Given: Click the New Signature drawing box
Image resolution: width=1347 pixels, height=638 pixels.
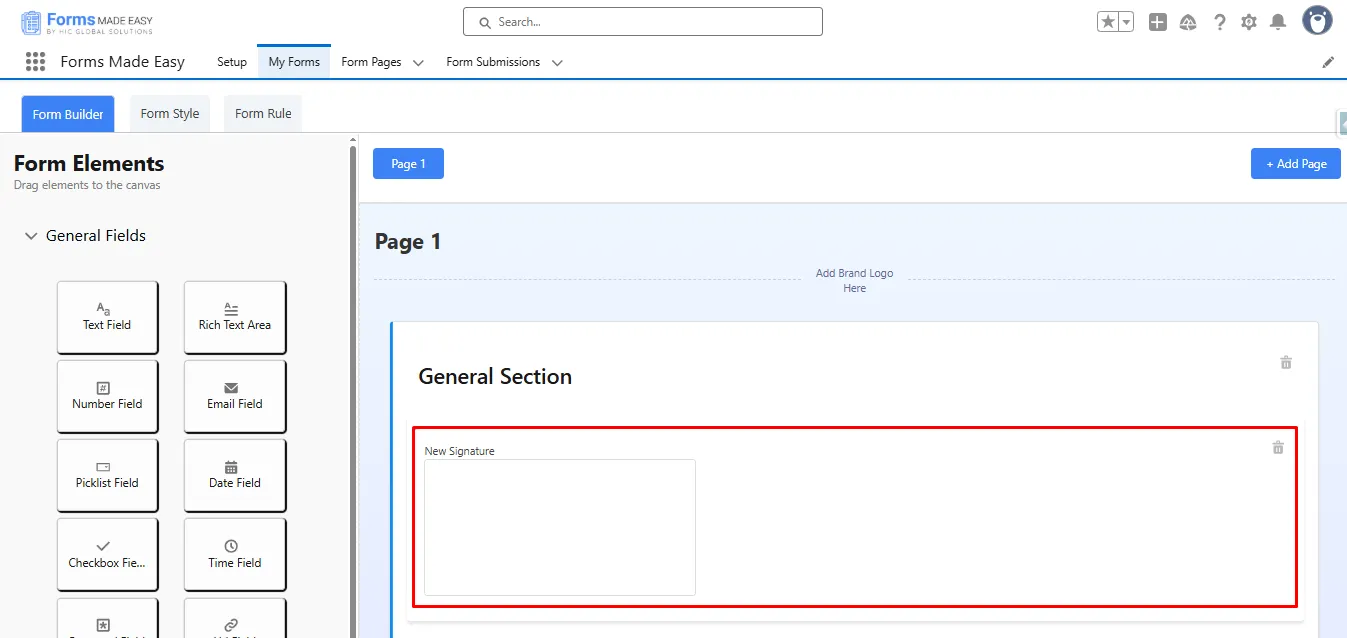Looking at the screenshot, I should click(x=559, y=527).
